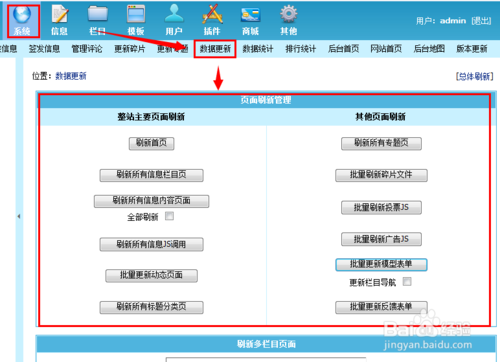Go to 后台首页 menu item
Screen dimensions: 500x362
[x=343, y=49]
